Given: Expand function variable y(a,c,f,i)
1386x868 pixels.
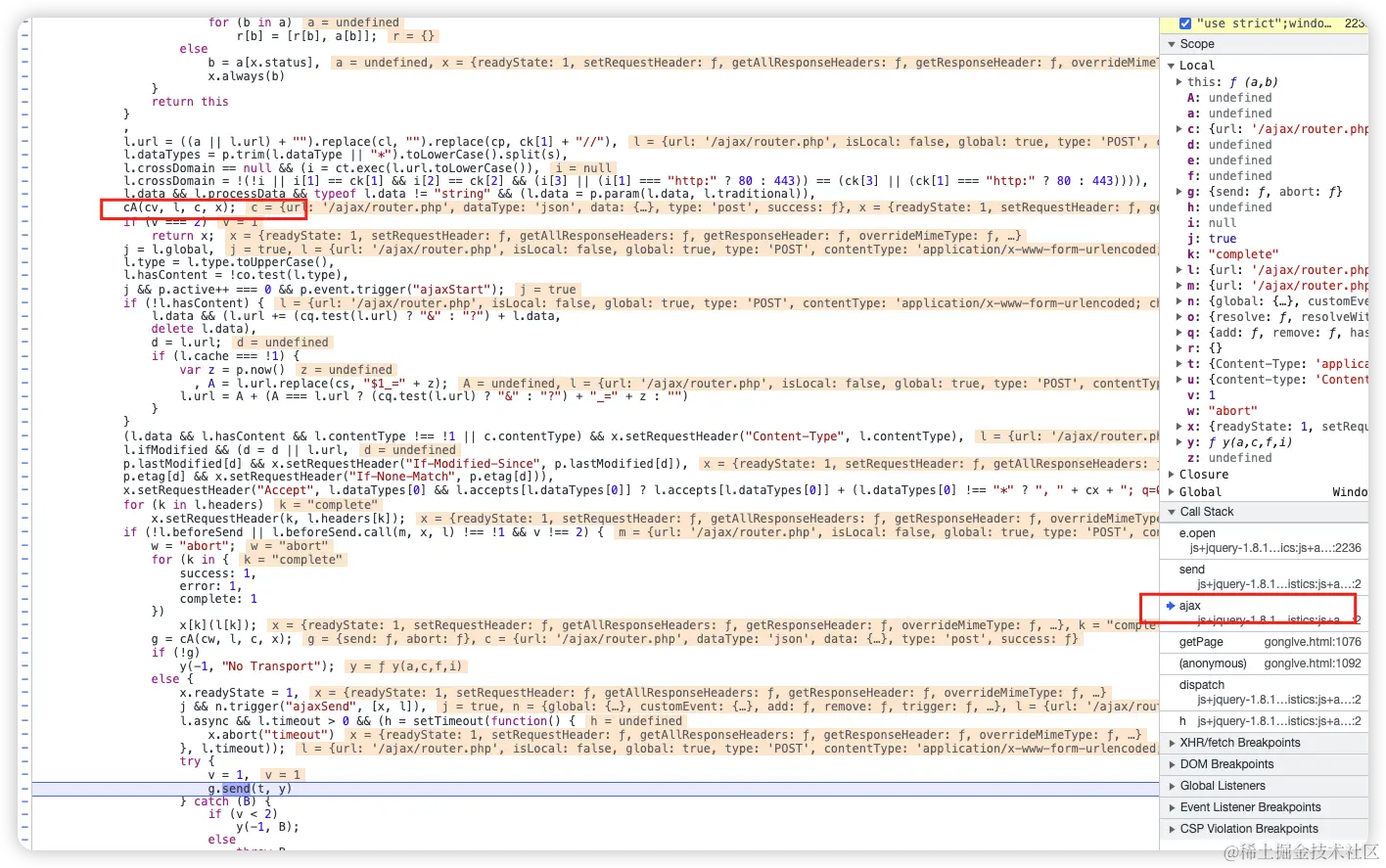Looking at the screenshot, I should (1179, 442).
